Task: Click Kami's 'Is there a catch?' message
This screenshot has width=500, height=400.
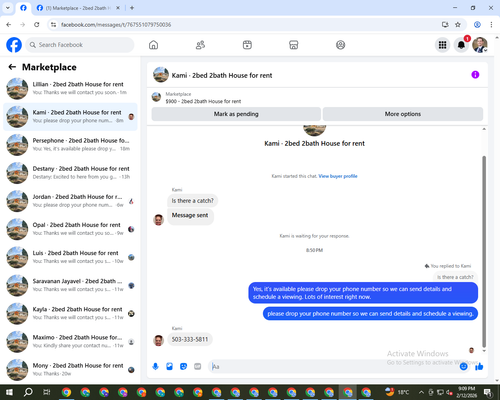Action: 192,201
